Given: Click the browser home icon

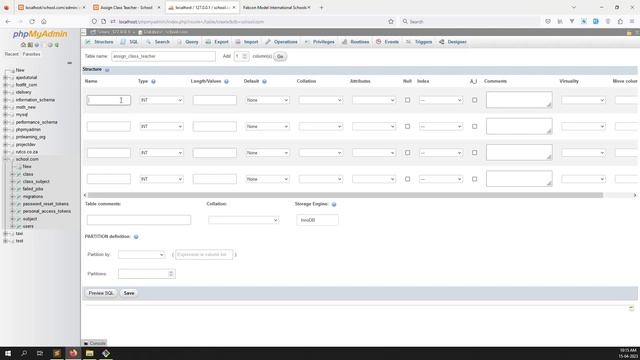Looking at the screenshot, I should tap(44, 21).
